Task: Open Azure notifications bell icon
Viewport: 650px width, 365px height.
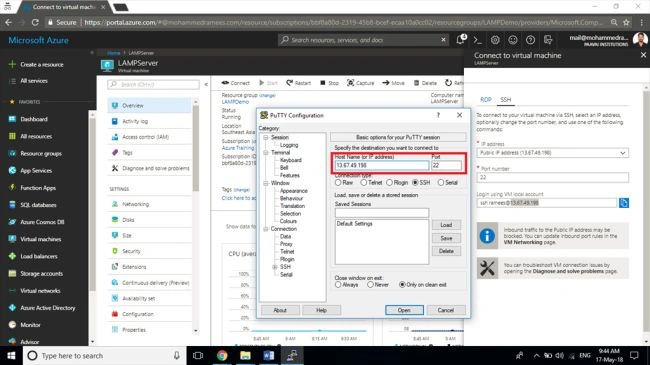Action: (x=461, y=40)
